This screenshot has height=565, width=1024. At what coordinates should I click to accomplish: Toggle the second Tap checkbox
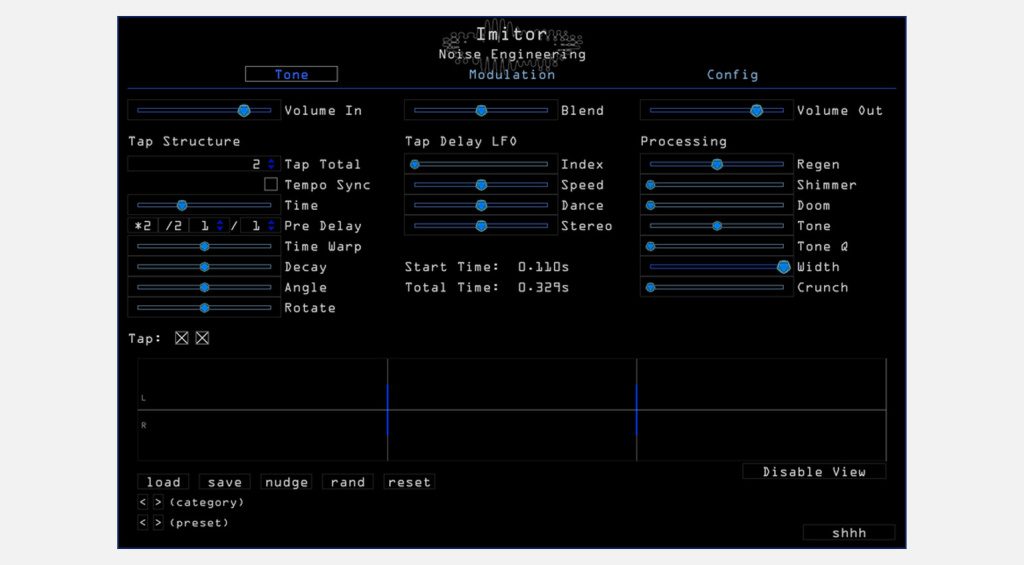[x=202, y=338]
